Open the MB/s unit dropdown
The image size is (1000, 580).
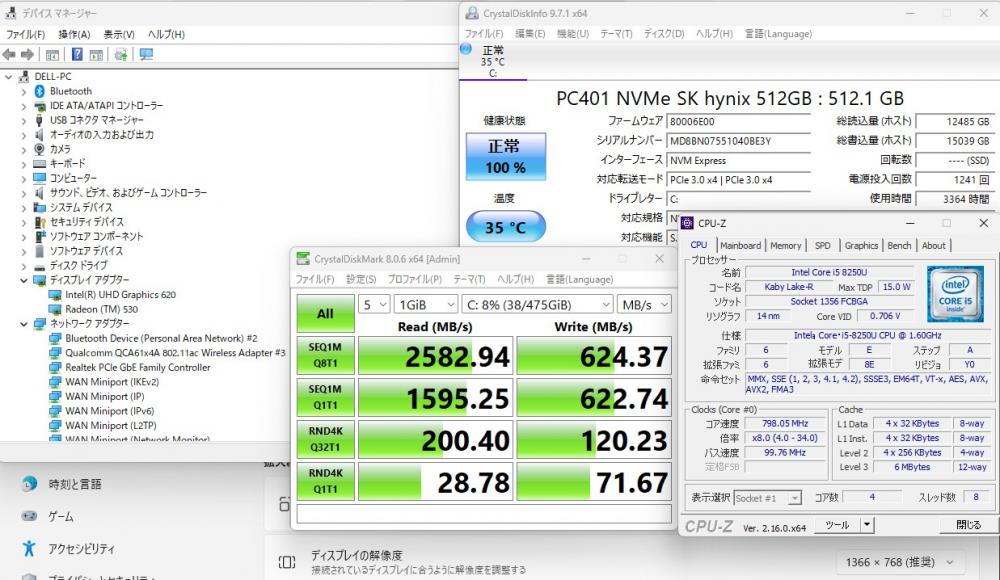(643, 305)
